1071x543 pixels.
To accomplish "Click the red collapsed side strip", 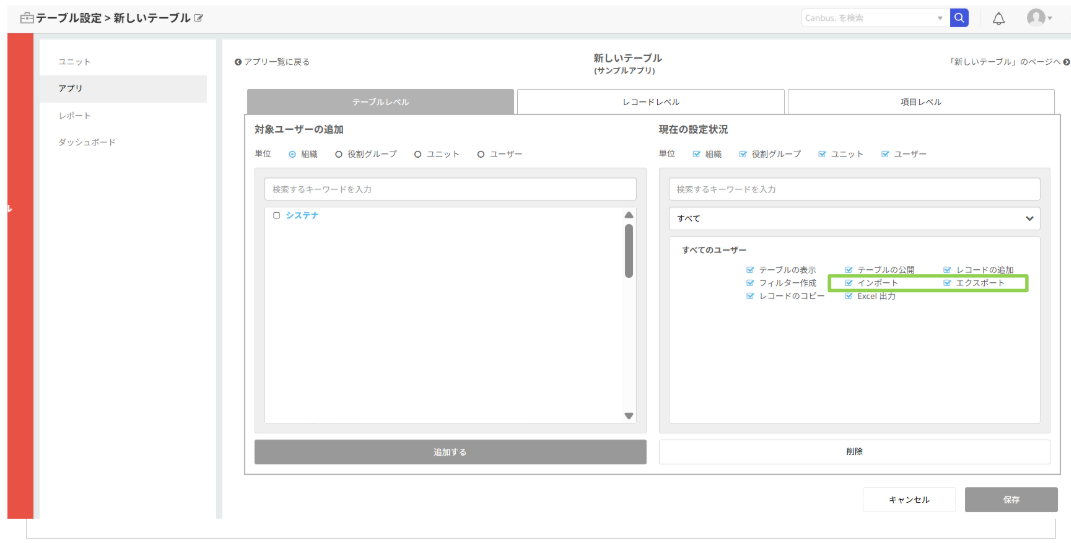I will (20, 276).
